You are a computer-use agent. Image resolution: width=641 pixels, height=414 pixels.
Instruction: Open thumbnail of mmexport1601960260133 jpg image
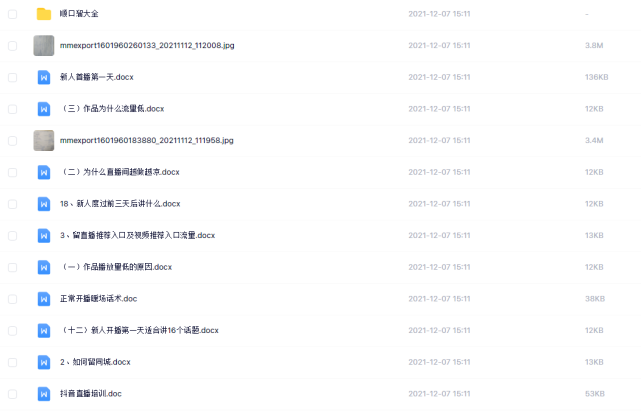coord(44,45)
